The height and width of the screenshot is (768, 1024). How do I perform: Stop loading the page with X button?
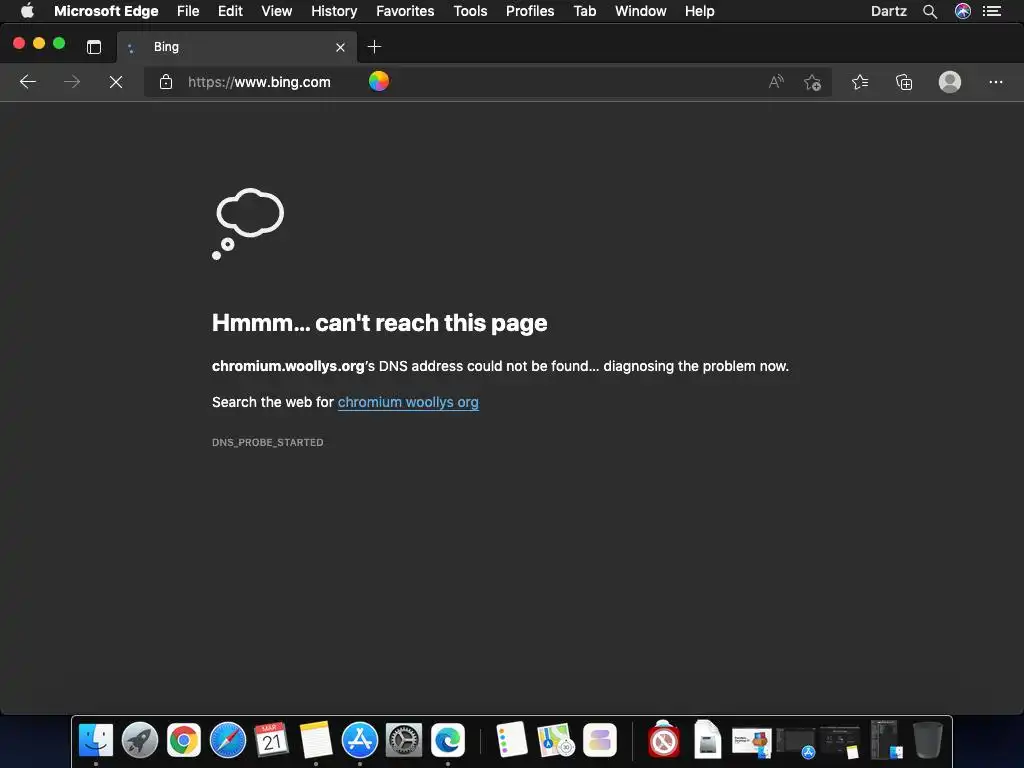[x=116, y=82]
